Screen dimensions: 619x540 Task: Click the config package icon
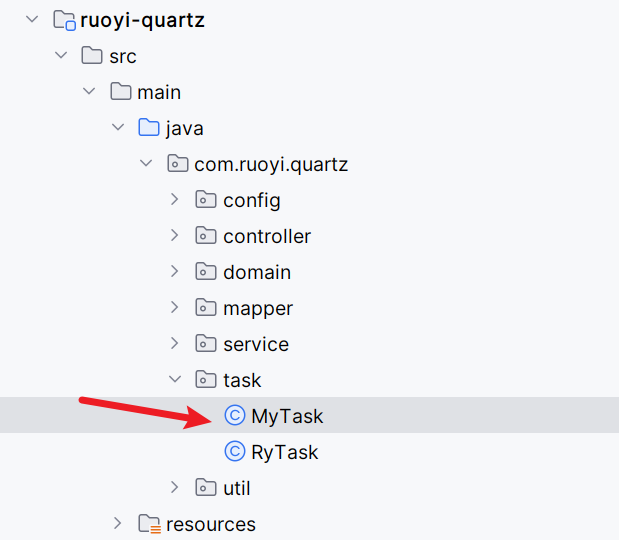[206, 200]
